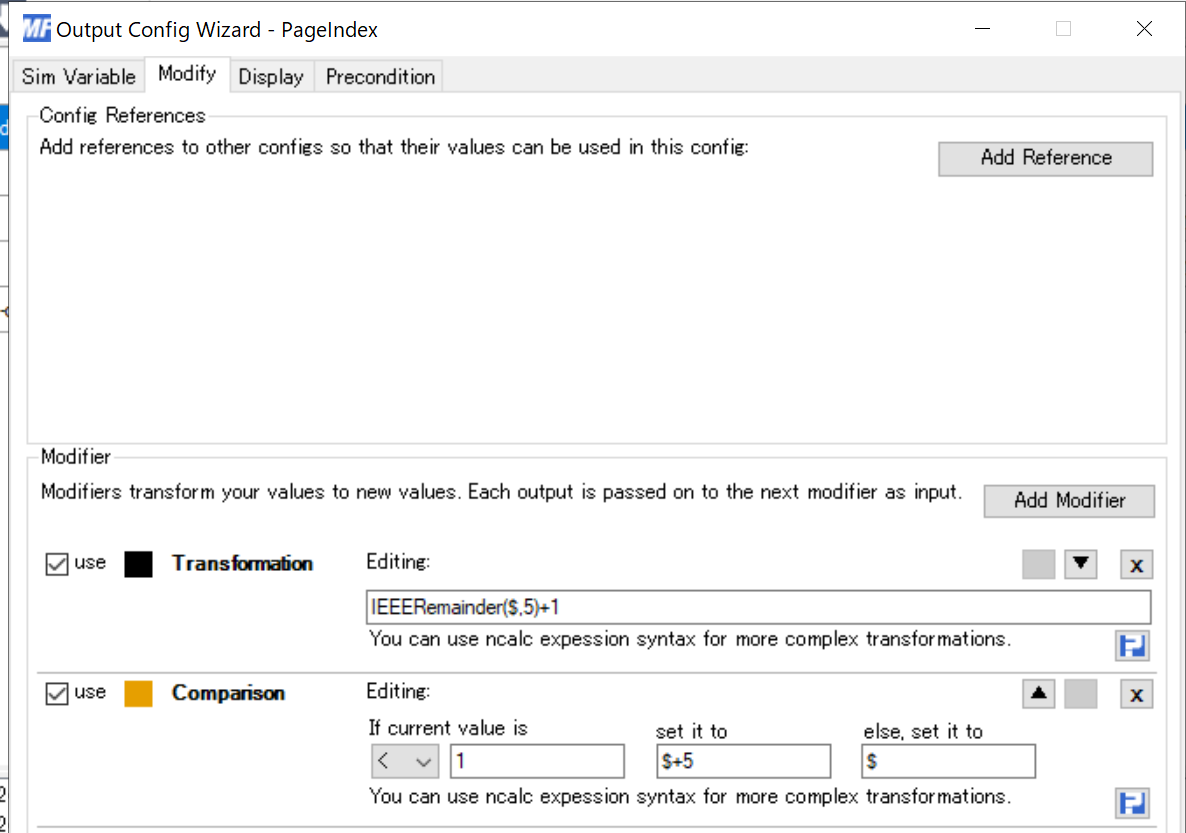This screenshot has width=1186, height=833.
Task: Uncheck use for Transformation modifier
Action: (x=57, y=564)
